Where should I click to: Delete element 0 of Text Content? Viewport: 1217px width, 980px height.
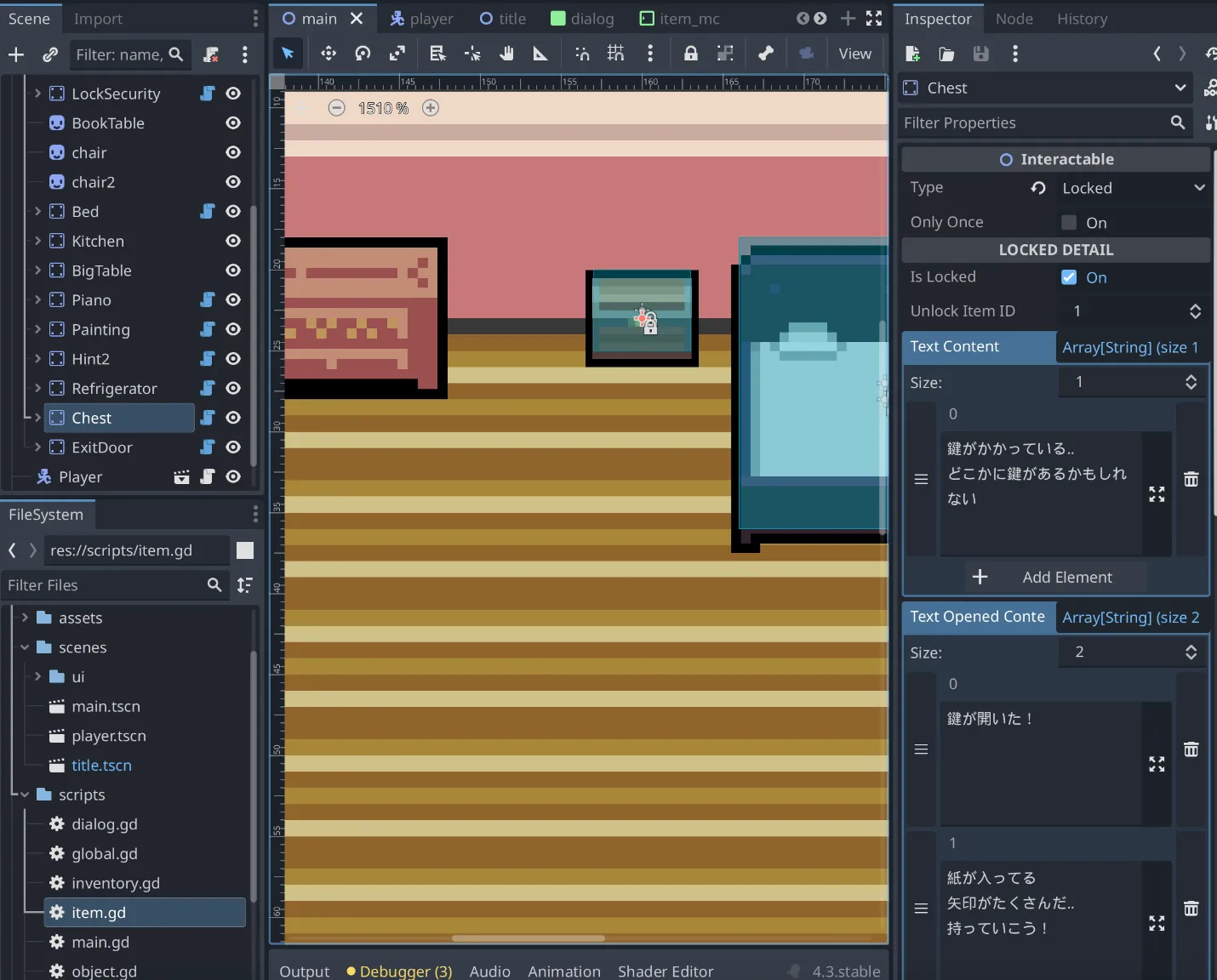(1191, 480)
